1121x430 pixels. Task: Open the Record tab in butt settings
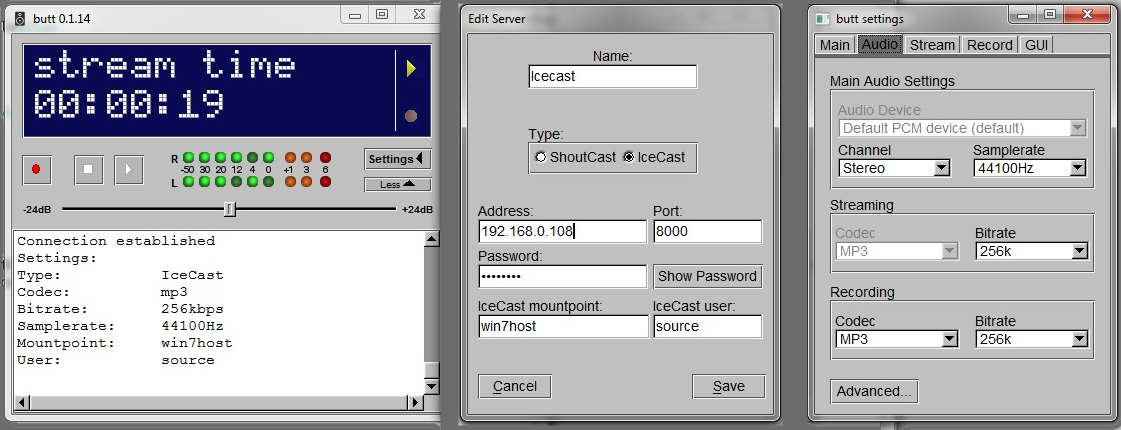tap(989, 45)
